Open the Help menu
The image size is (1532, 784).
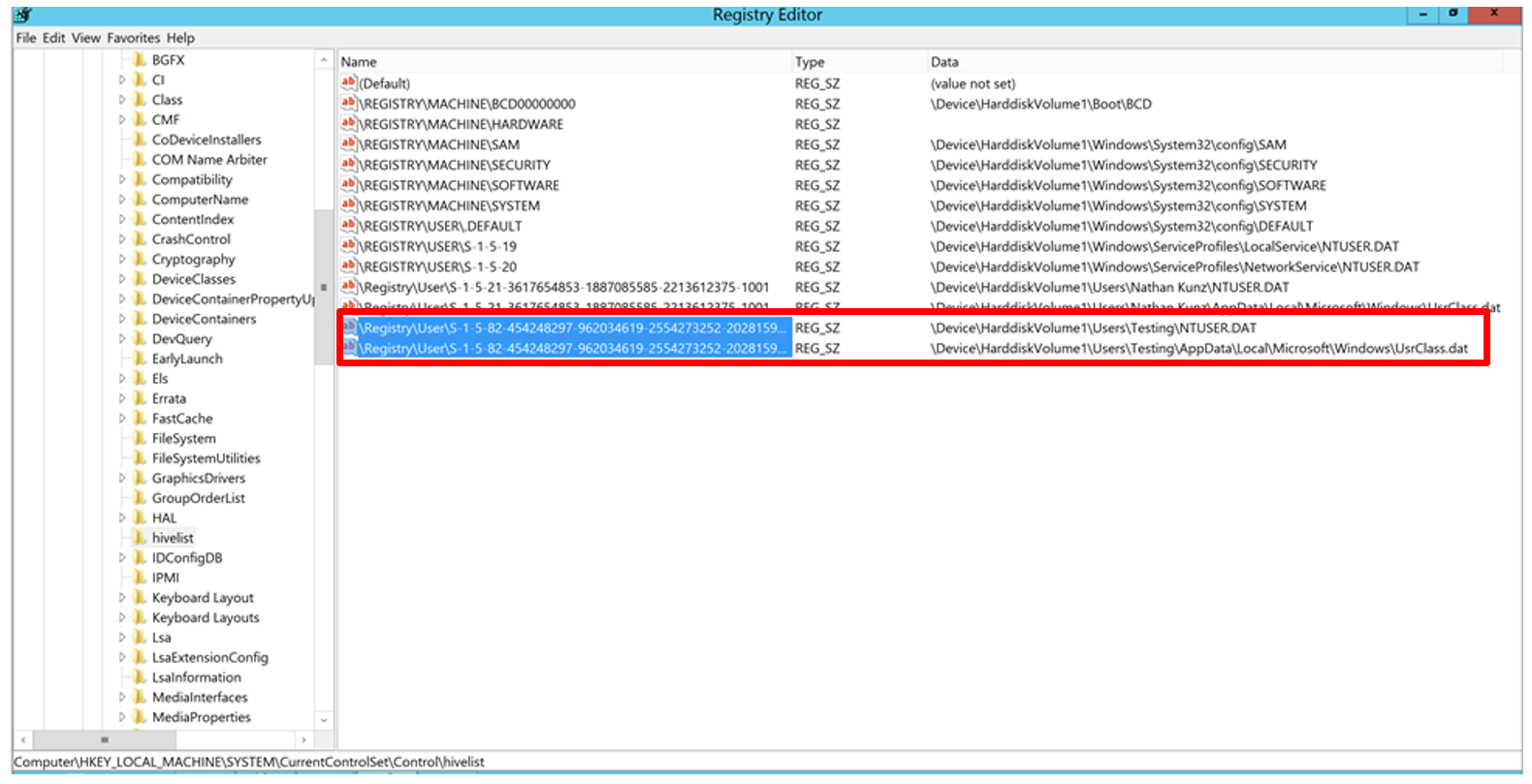pos(180,38)
